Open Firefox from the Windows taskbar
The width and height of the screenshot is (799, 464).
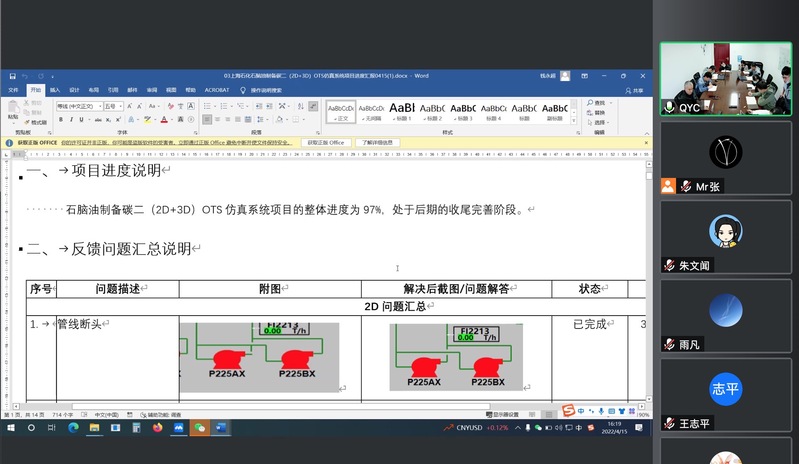tap(157, 427)
